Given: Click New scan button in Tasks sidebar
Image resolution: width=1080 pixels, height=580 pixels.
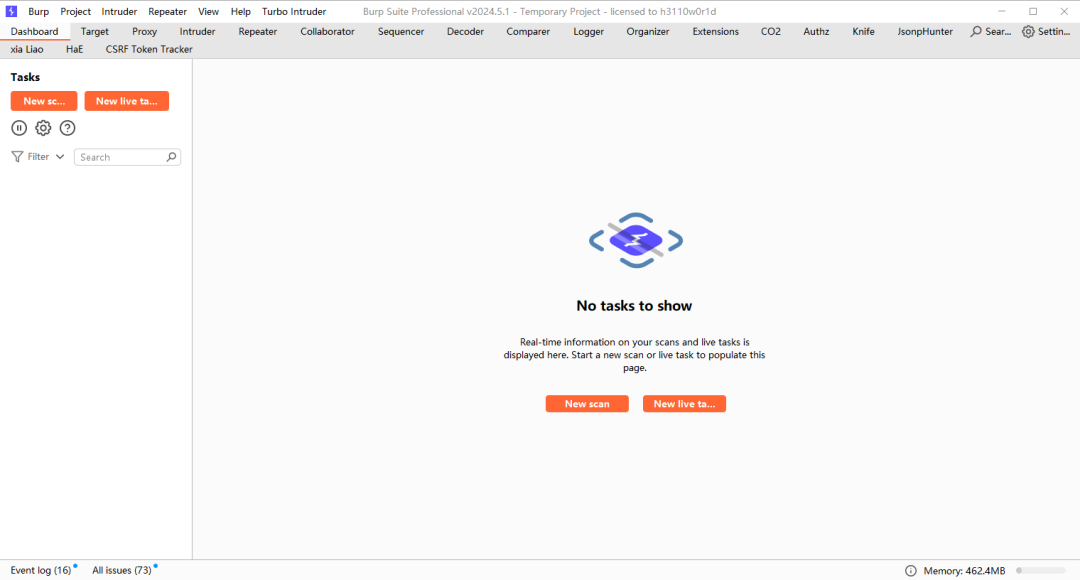Looking at the screenshot, I should (44, 101).
